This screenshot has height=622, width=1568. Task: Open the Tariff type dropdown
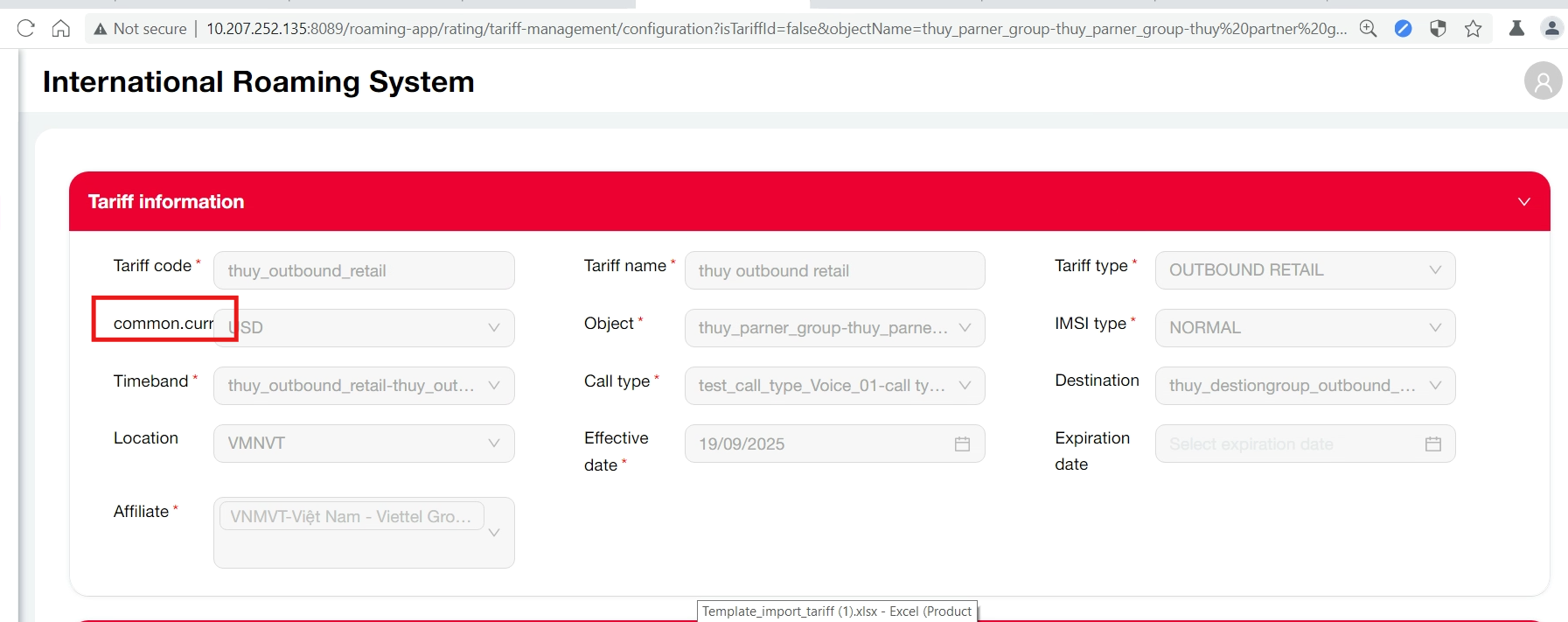pos(1304,270)
